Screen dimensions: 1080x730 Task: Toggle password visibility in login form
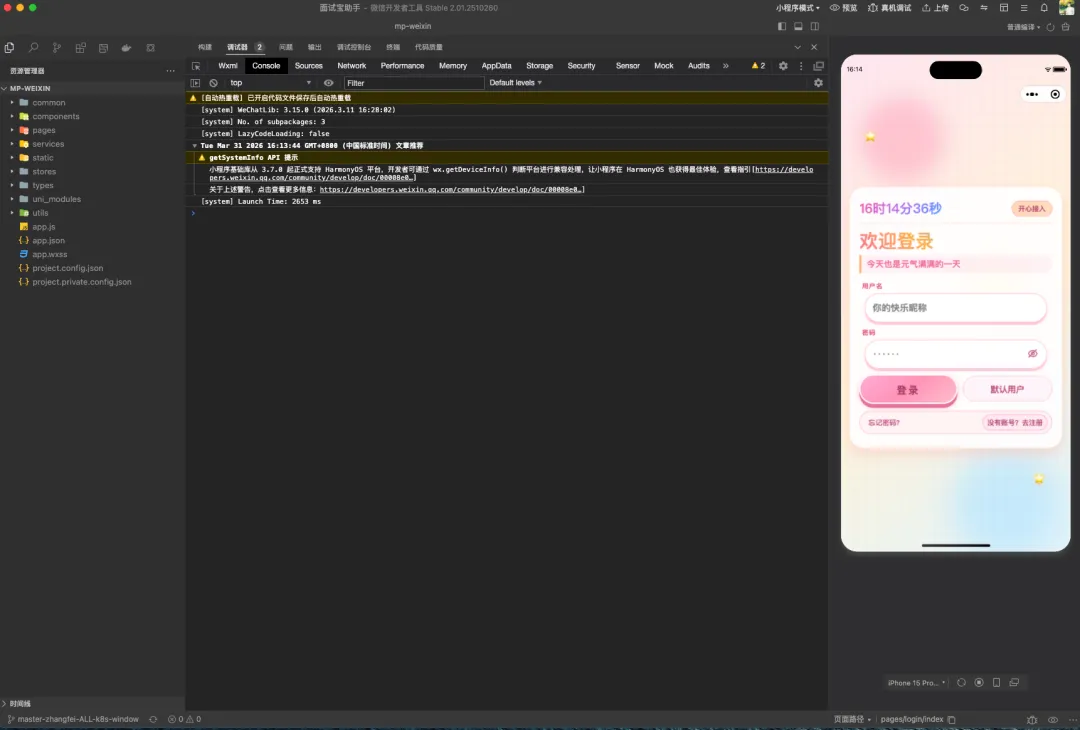coord(1032,353)
